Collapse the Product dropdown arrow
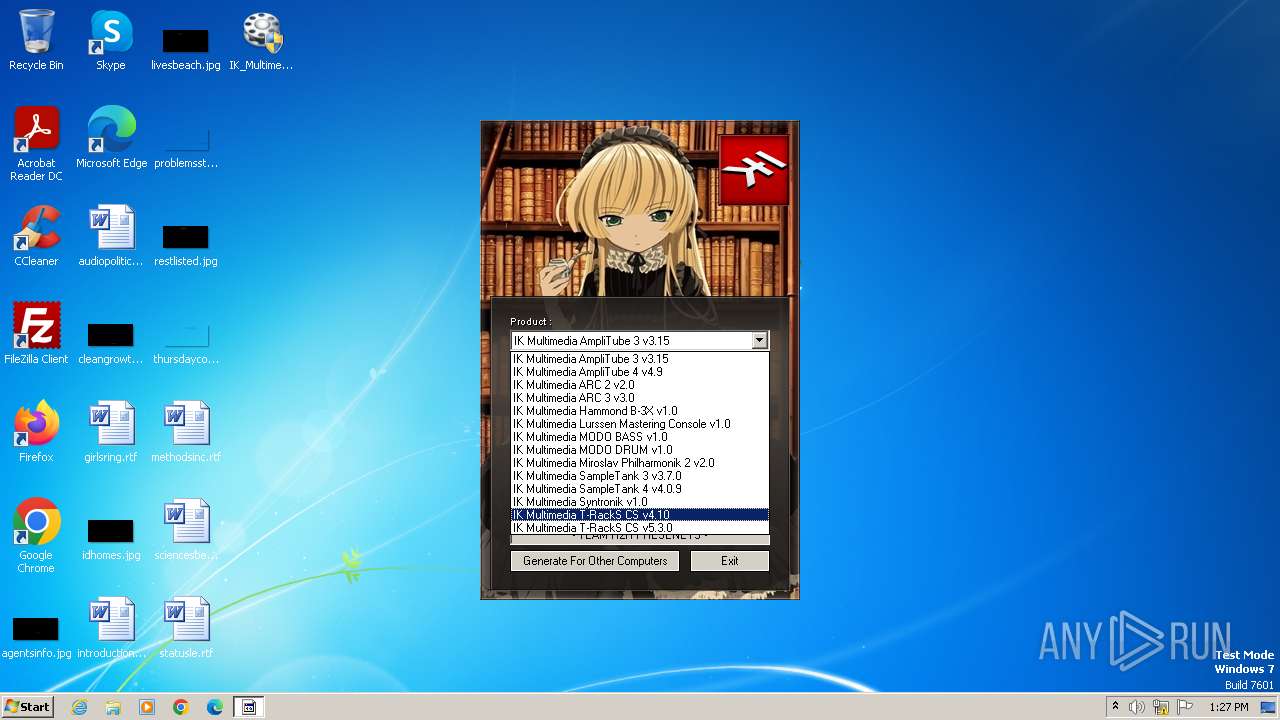 (759, 341)
